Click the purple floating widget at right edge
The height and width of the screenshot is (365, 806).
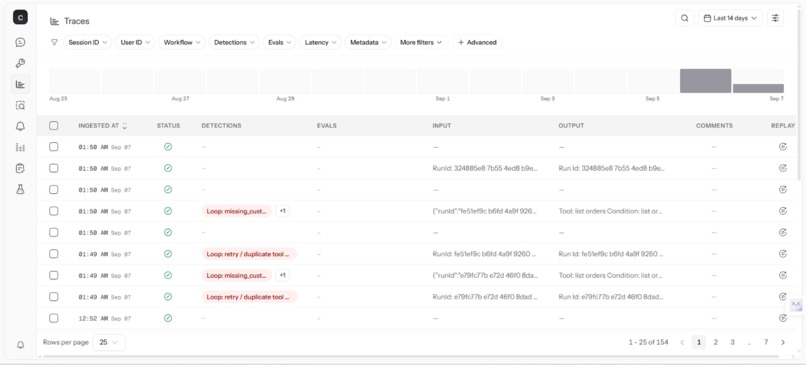[796, 304]
